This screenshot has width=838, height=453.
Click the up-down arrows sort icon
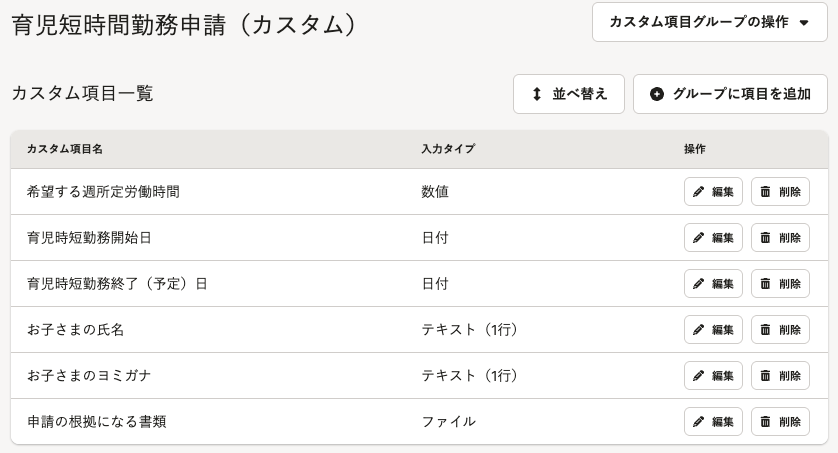tap(537, 94)
